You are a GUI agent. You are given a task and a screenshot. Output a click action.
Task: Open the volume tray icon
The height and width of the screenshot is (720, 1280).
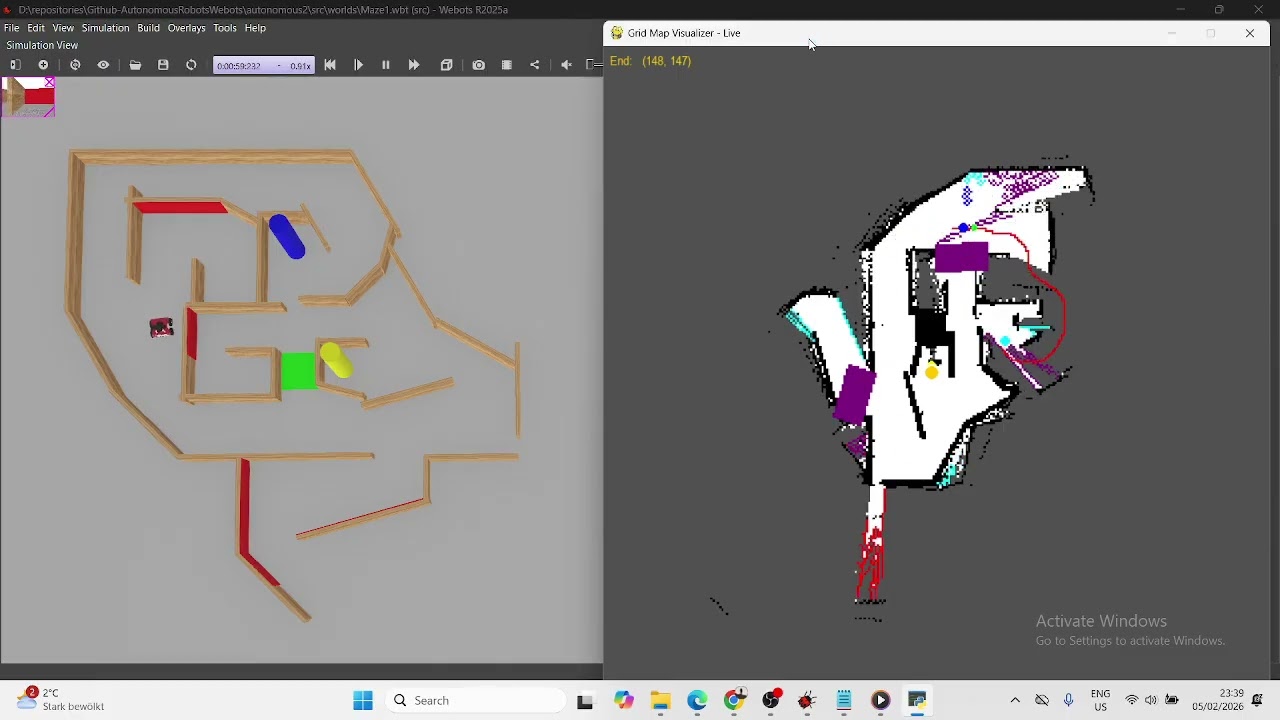pyautogui.click(x=1151, y=701)
